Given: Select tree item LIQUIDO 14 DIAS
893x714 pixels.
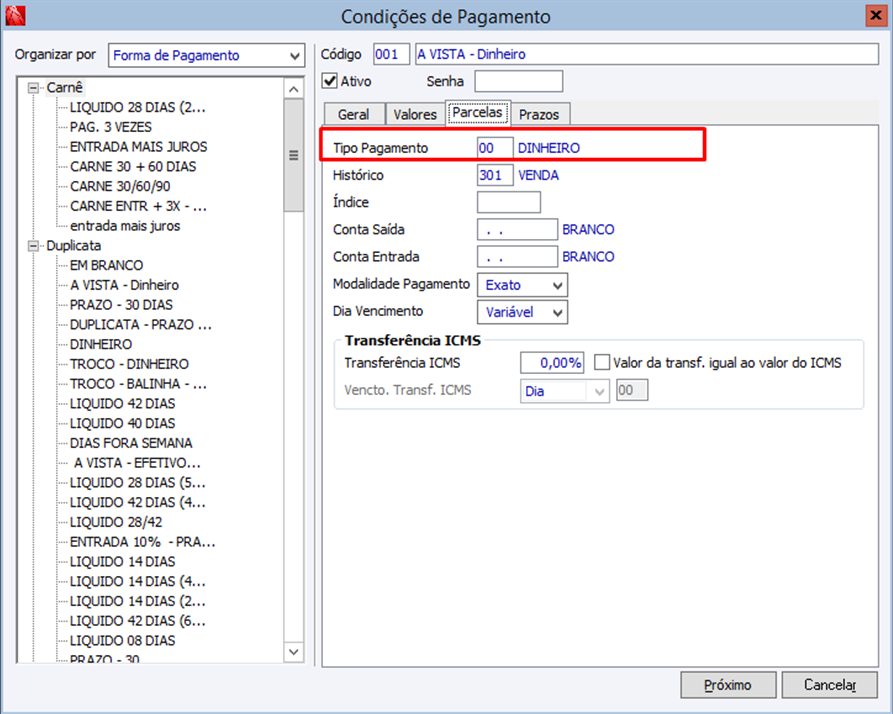Looking at the screenshot, I should click(122, 562).
